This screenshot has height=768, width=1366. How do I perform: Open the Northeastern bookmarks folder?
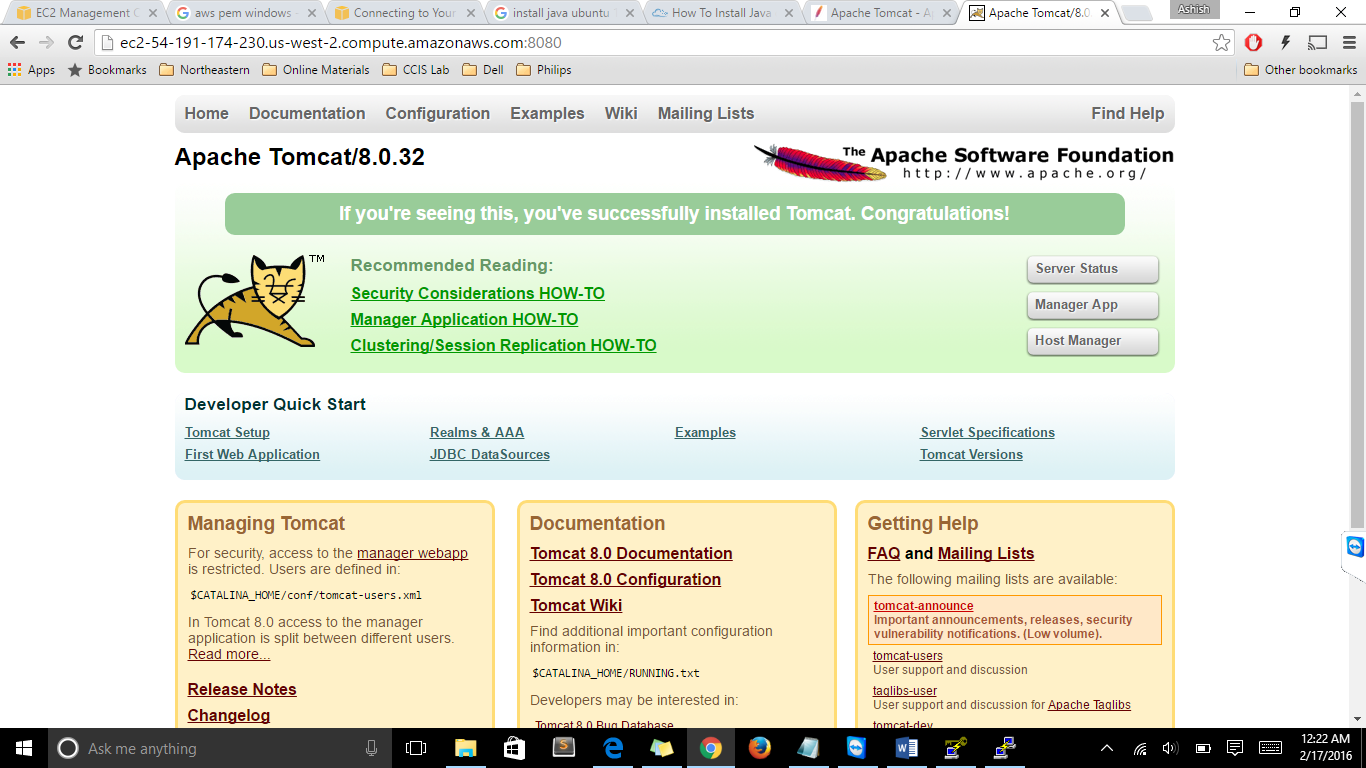204,70
